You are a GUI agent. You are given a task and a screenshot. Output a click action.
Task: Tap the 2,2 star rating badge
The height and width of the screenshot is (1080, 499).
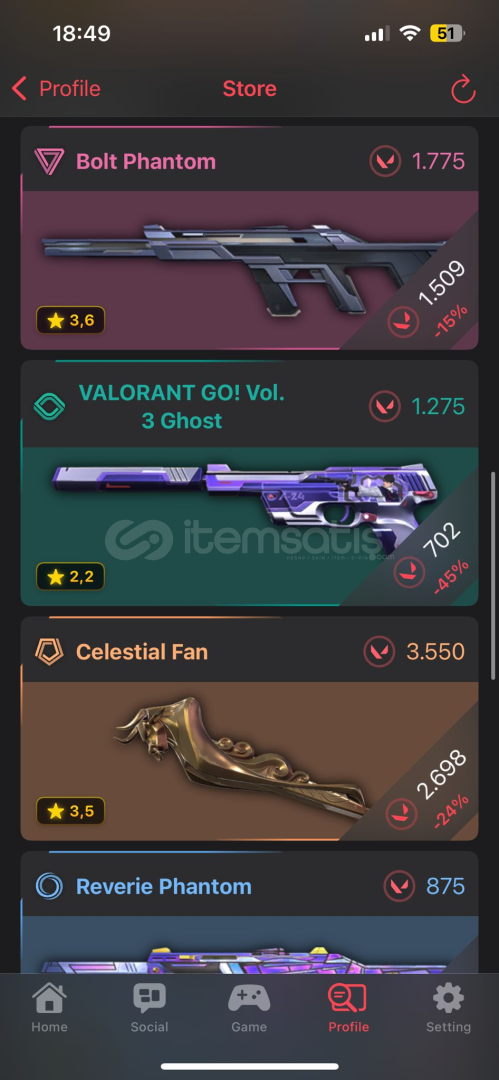[70, 577]
